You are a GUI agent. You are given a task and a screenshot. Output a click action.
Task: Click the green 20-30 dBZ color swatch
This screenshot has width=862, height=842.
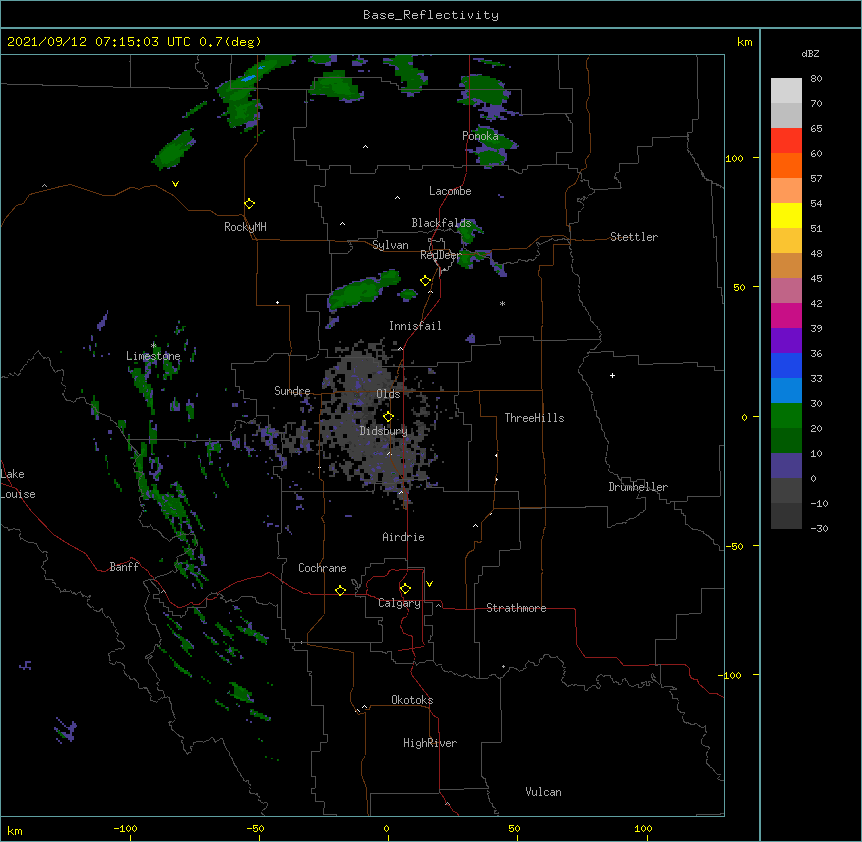(786, 416)
